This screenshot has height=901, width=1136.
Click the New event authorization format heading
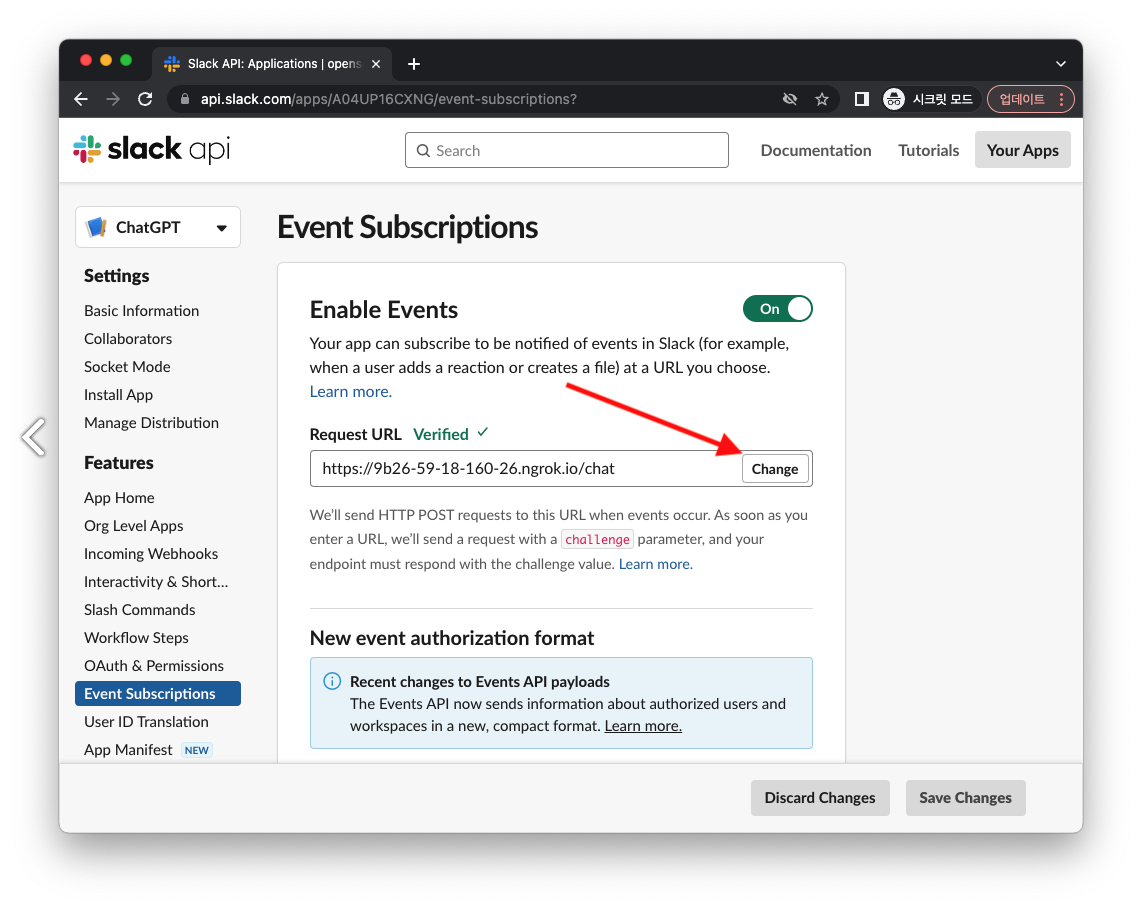point(451,638)
